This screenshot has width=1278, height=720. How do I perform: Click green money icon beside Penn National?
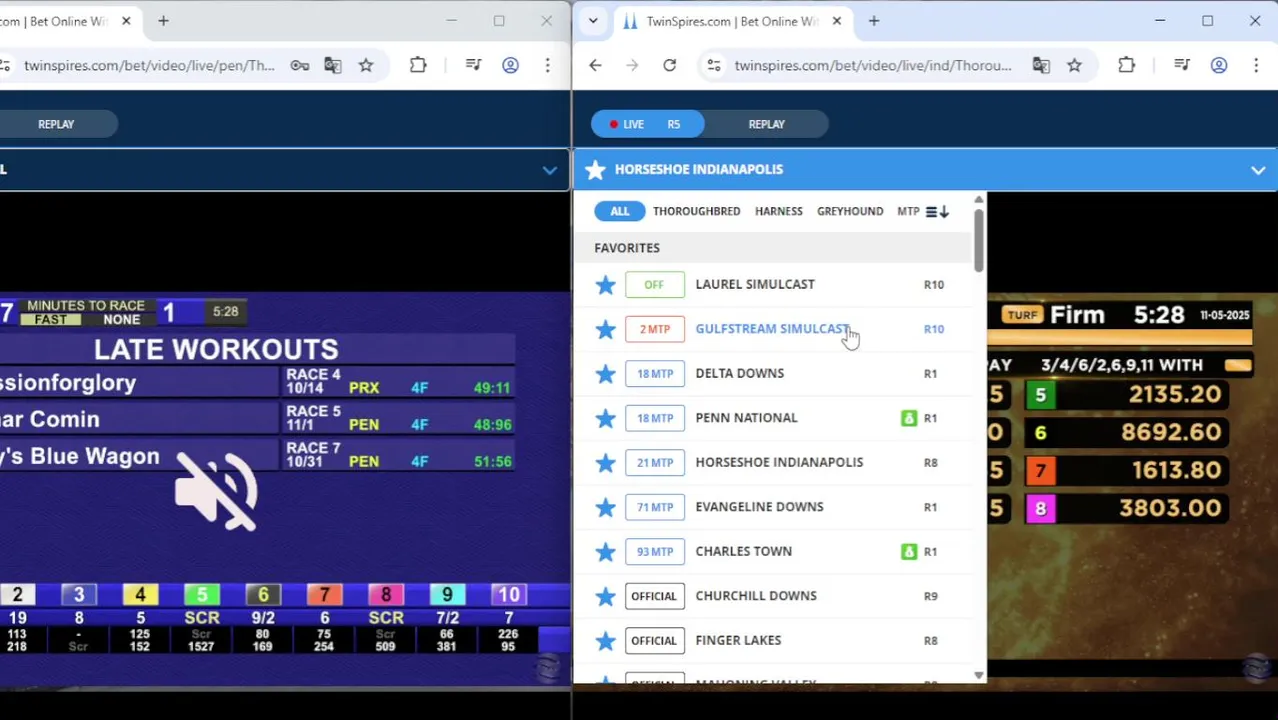tap(909, 418)
